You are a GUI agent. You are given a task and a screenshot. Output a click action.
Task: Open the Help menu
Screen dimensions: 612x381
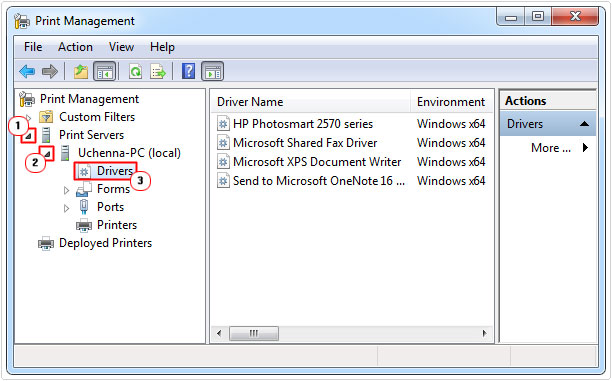tap(162, 47)
